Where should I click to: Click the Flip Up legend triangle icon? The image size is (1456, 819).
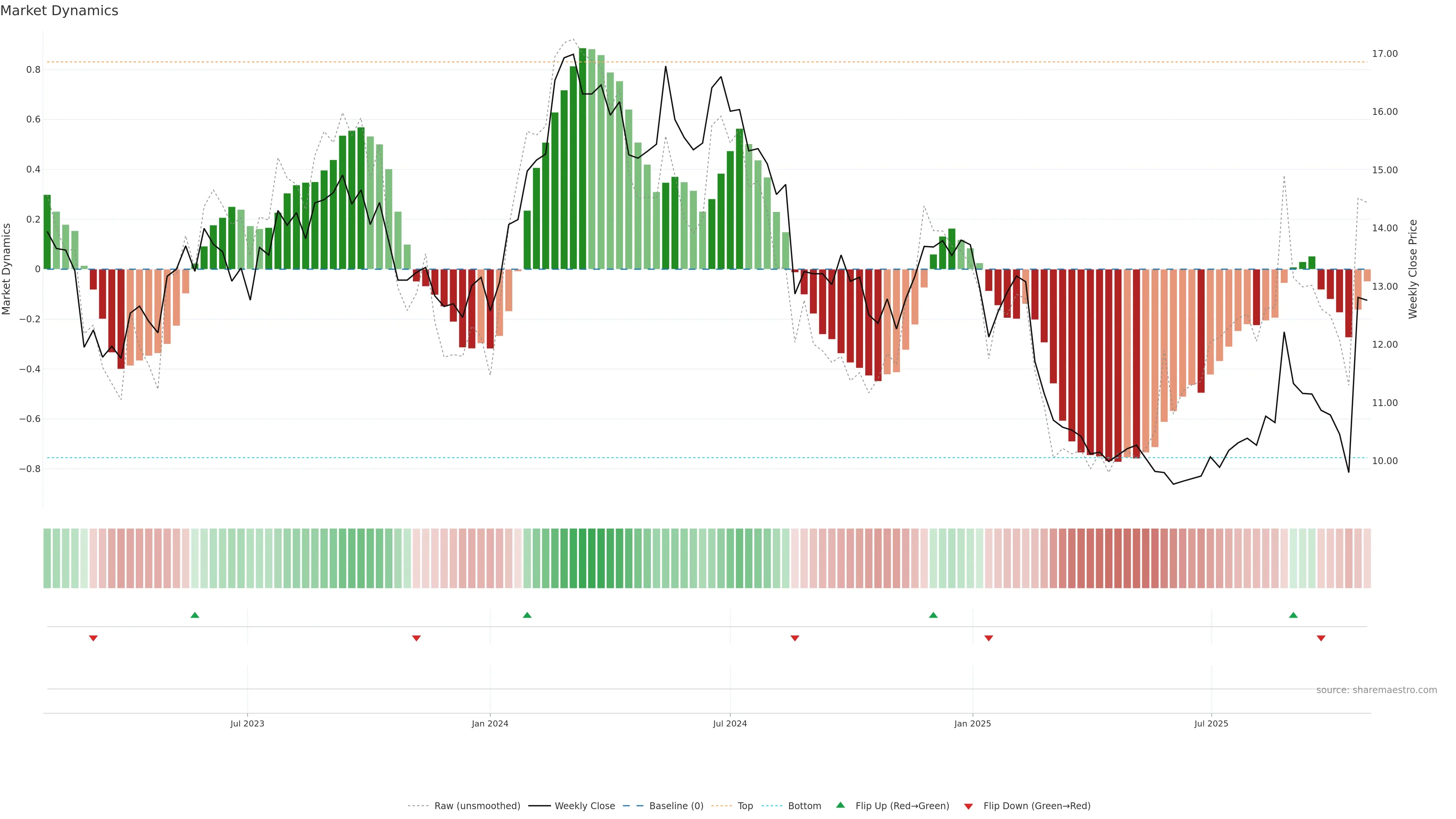[841, 805]
